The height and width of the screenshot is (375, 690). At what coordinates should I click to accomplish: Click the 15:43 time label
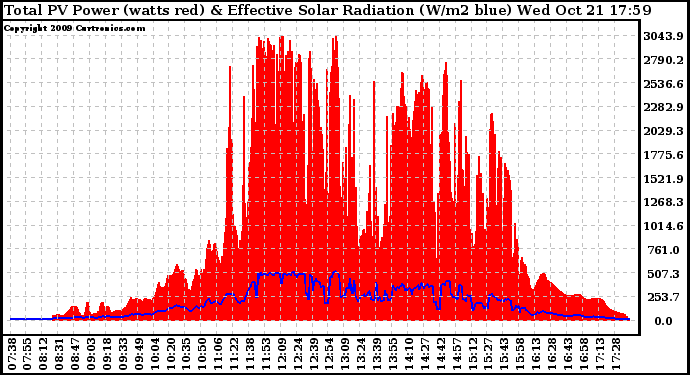(504, 354)
